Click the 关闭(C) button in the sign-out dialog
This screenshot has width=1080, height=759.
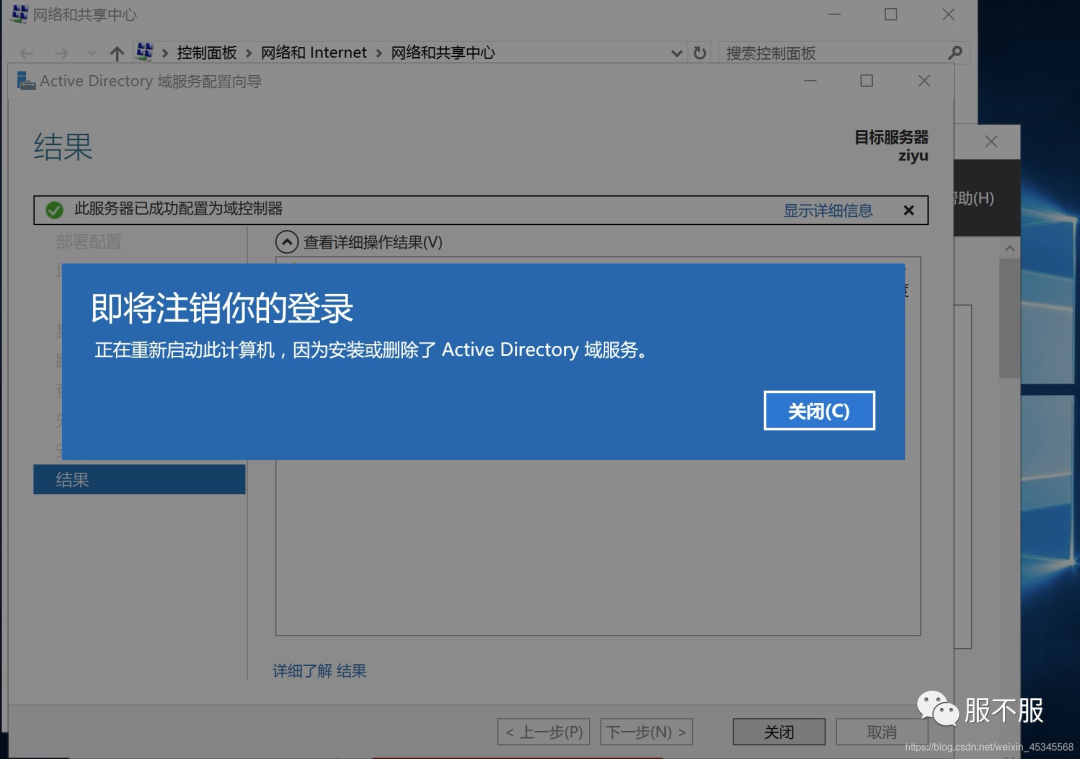(x=819, y=410)
